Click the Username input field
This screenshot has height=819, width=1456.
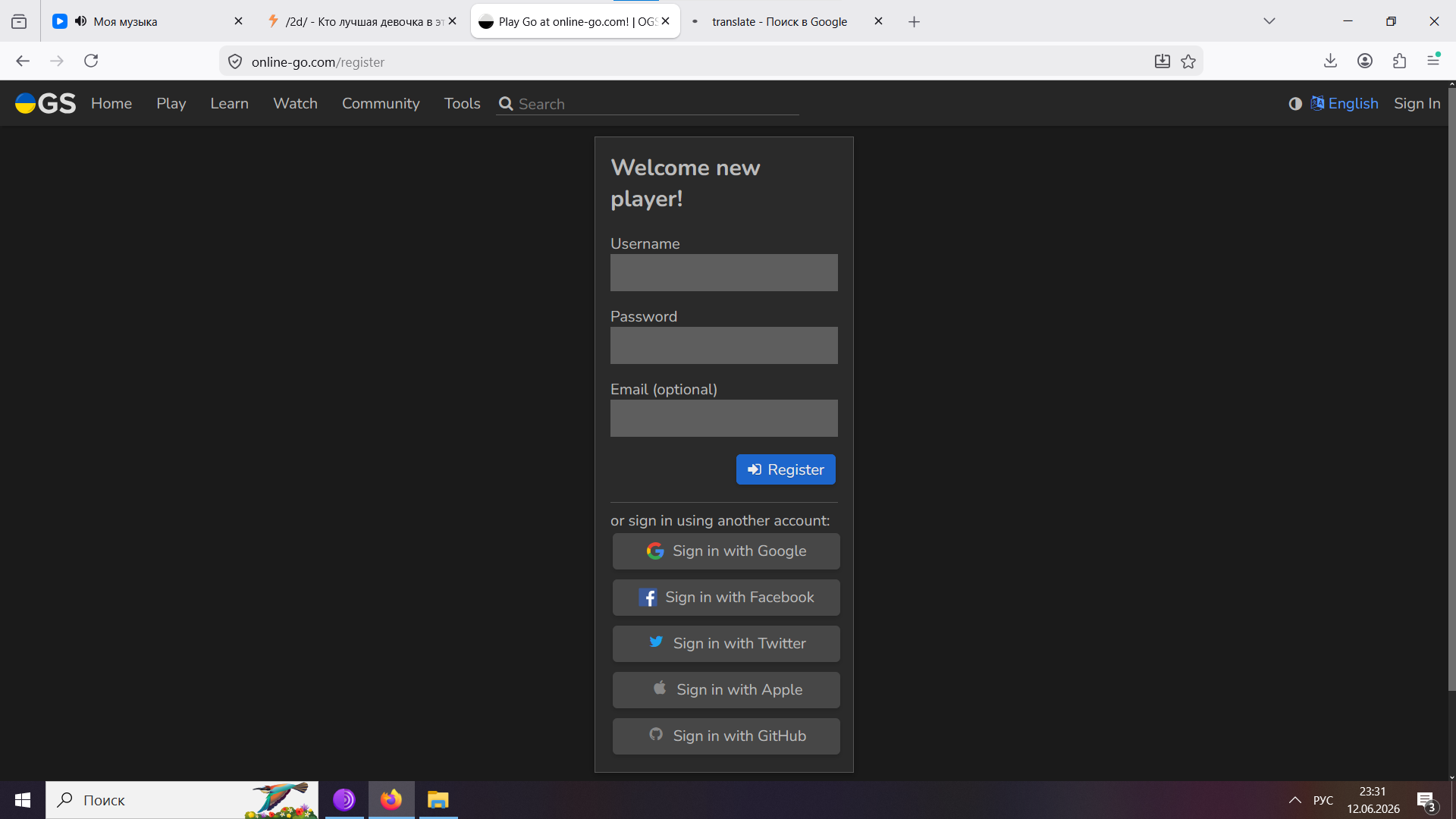[x=724, y=272]
